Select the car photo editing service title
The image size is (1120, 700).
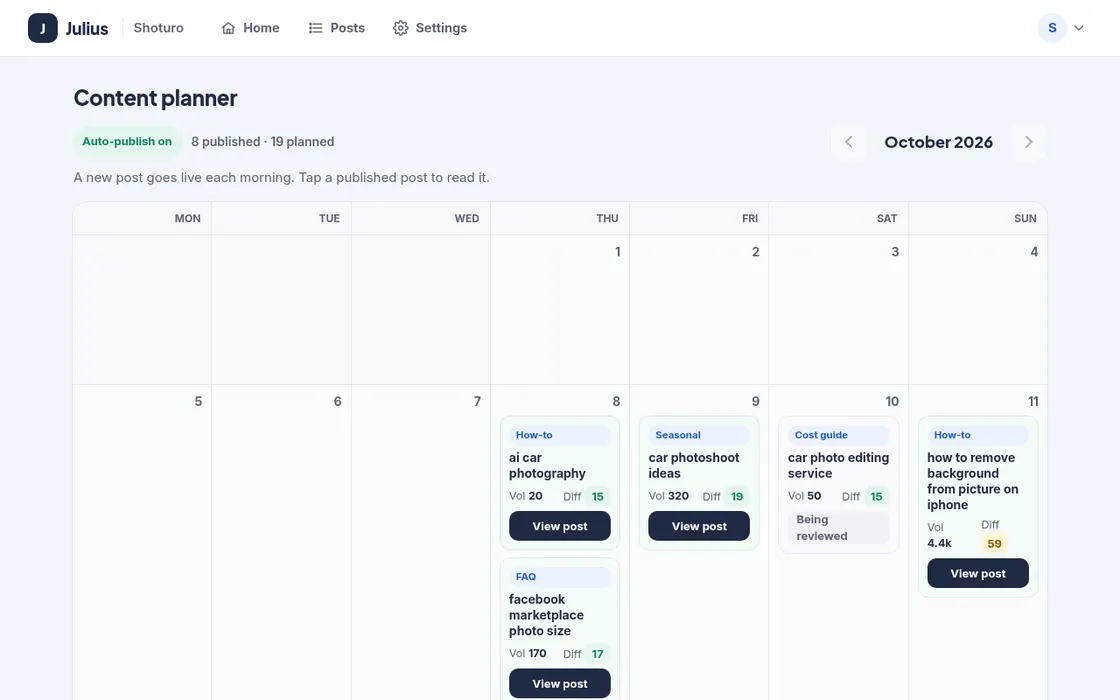click(x=839, y=465)
